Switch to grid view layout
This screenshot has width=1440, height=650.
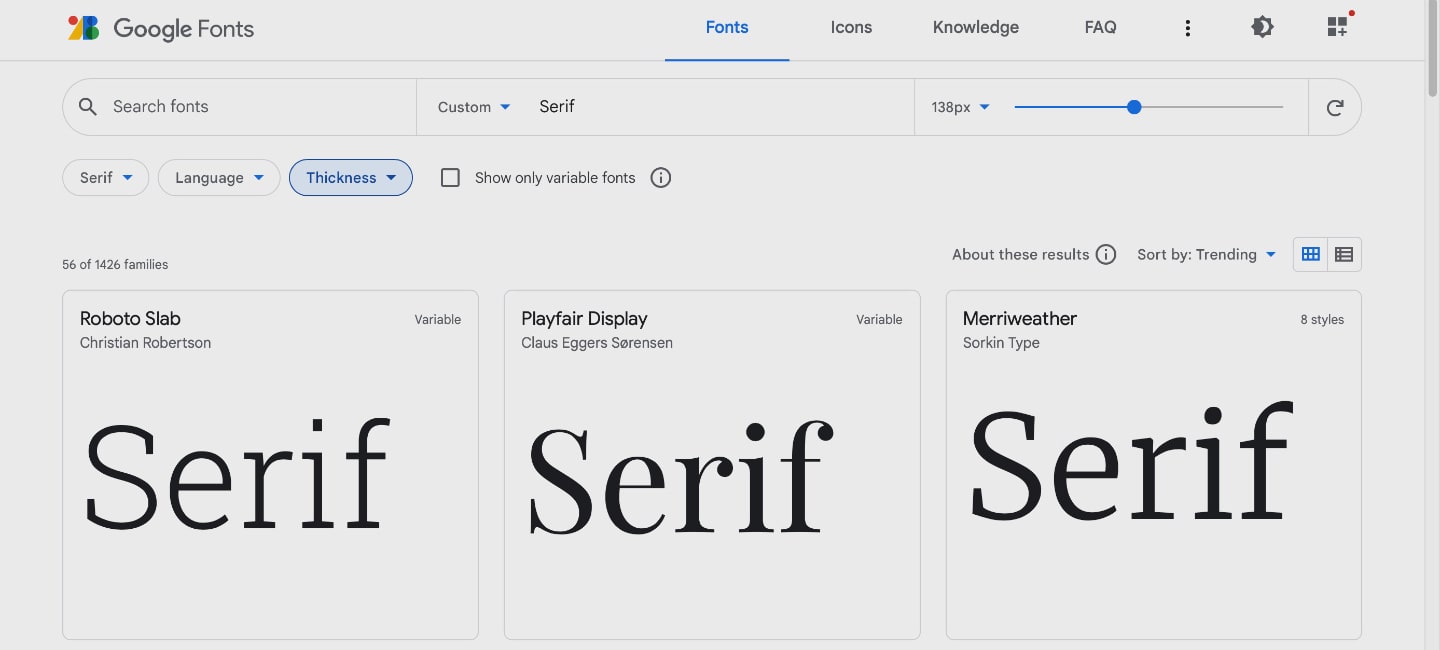click(x=1310, y=254)
